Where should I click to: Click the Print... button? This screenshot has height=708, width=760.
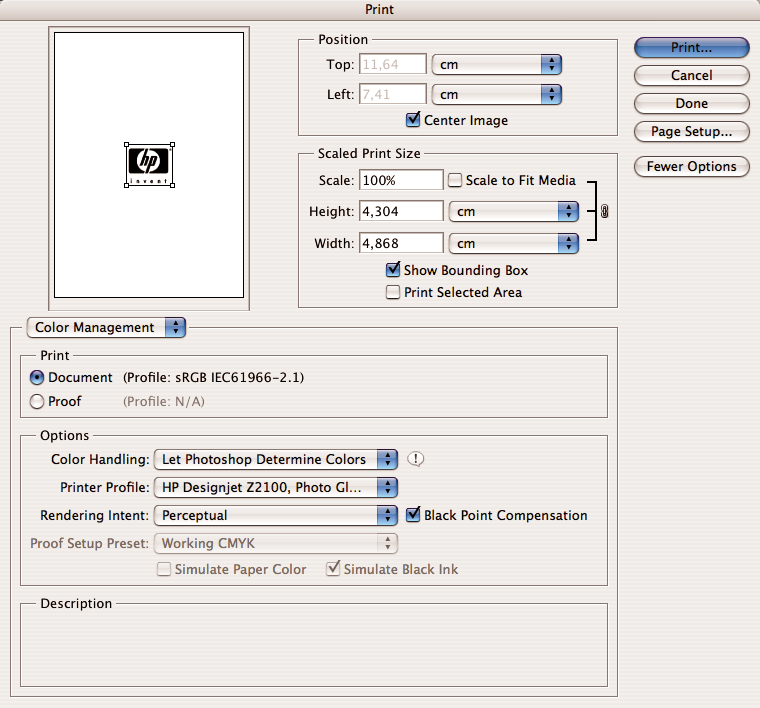pos(692,47)
